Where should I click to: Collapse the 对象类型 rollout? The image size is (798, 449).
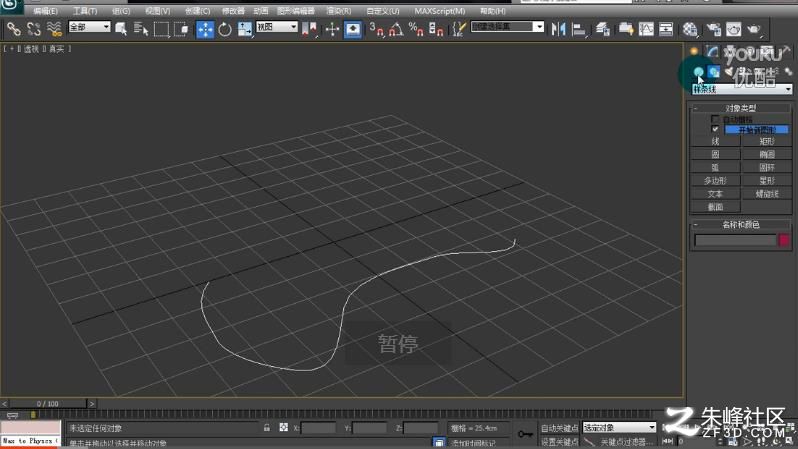pyautogui.click(x=740, y=108)
